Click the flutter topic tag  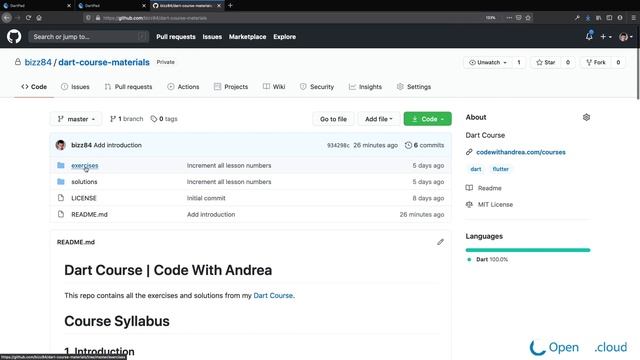point(500,169)
